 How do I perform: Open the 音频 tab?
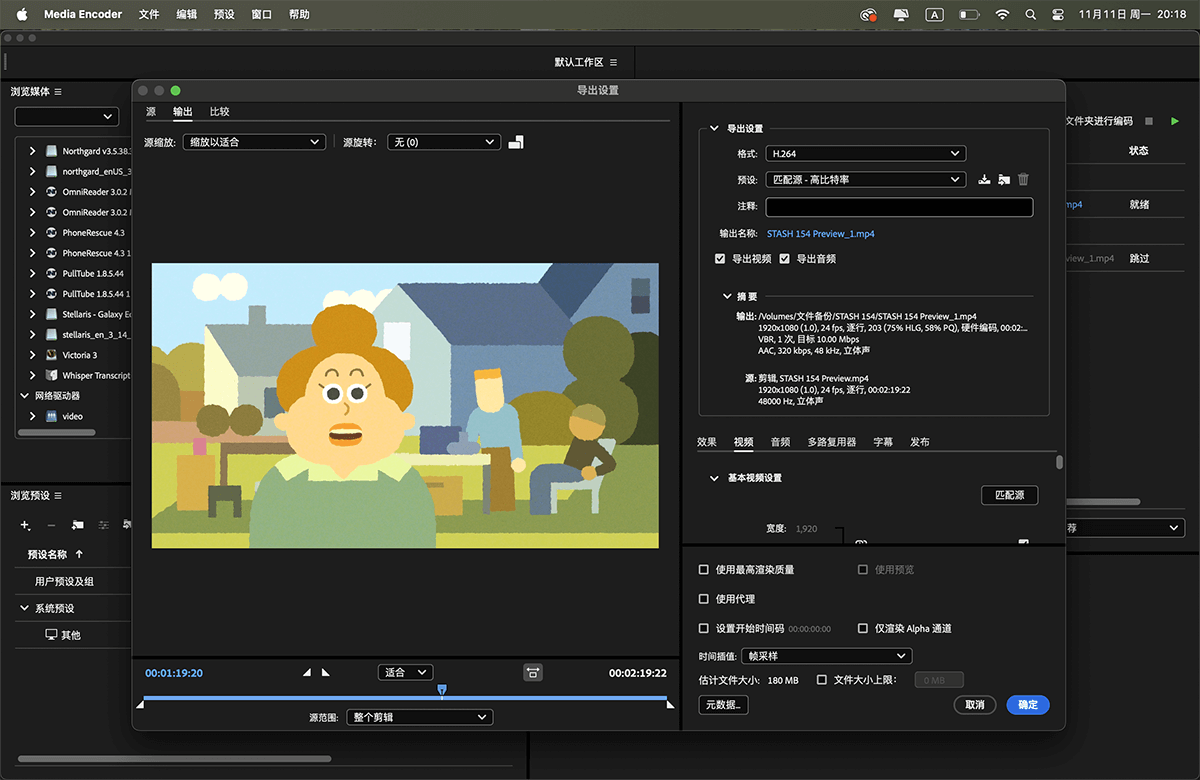(x=780, y=442)
